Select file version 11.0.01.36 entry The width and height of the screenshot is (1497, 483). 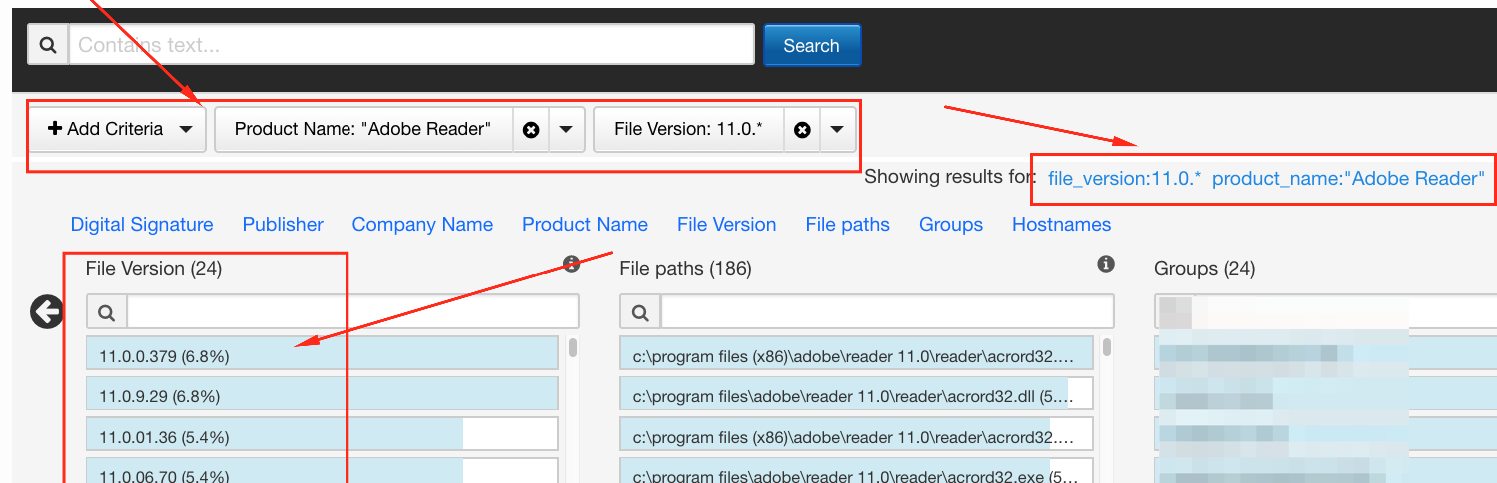coord(320,436)
